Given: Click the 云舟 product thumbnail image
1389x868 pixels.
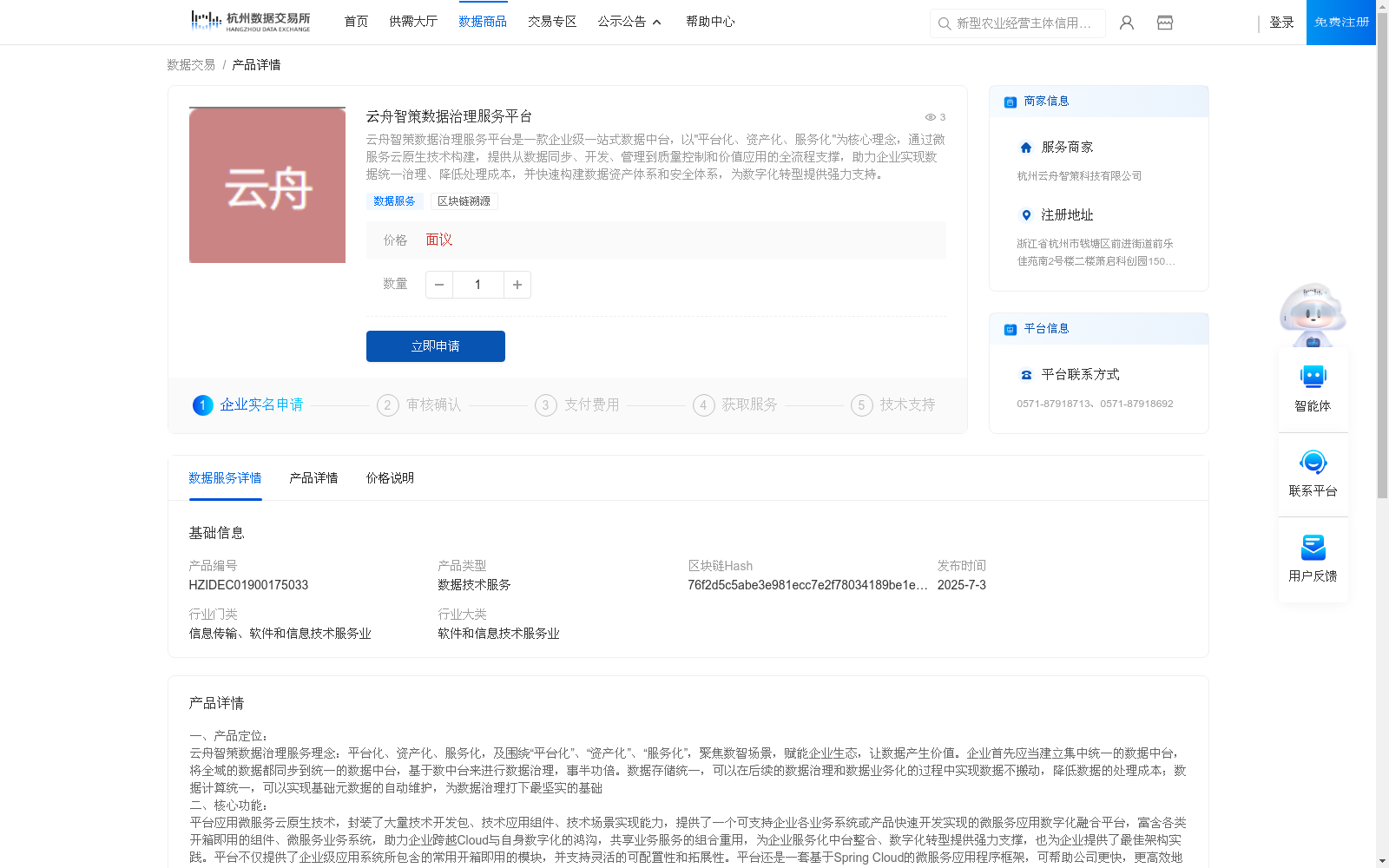Looking at the screenshot, I should [x=267, y=185].
